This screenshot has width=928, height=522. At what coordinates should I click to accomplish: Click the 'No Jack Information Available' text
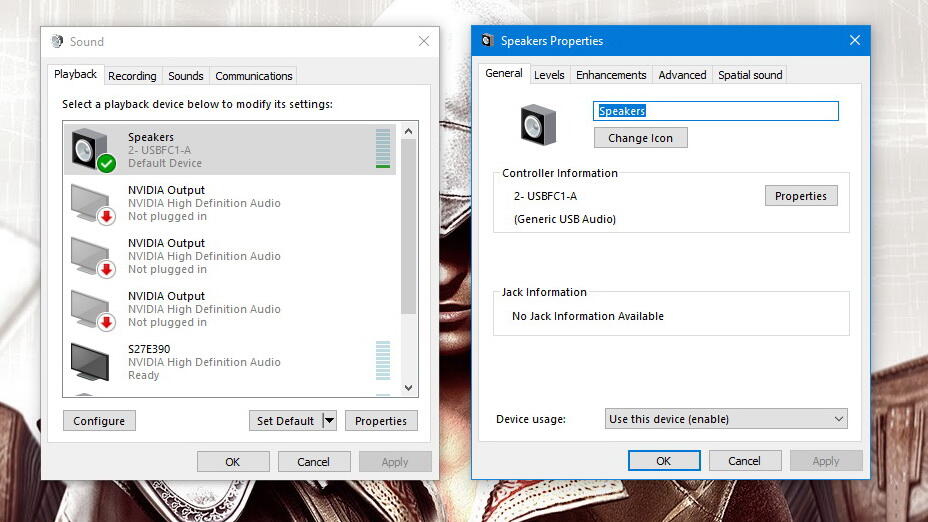588,316
